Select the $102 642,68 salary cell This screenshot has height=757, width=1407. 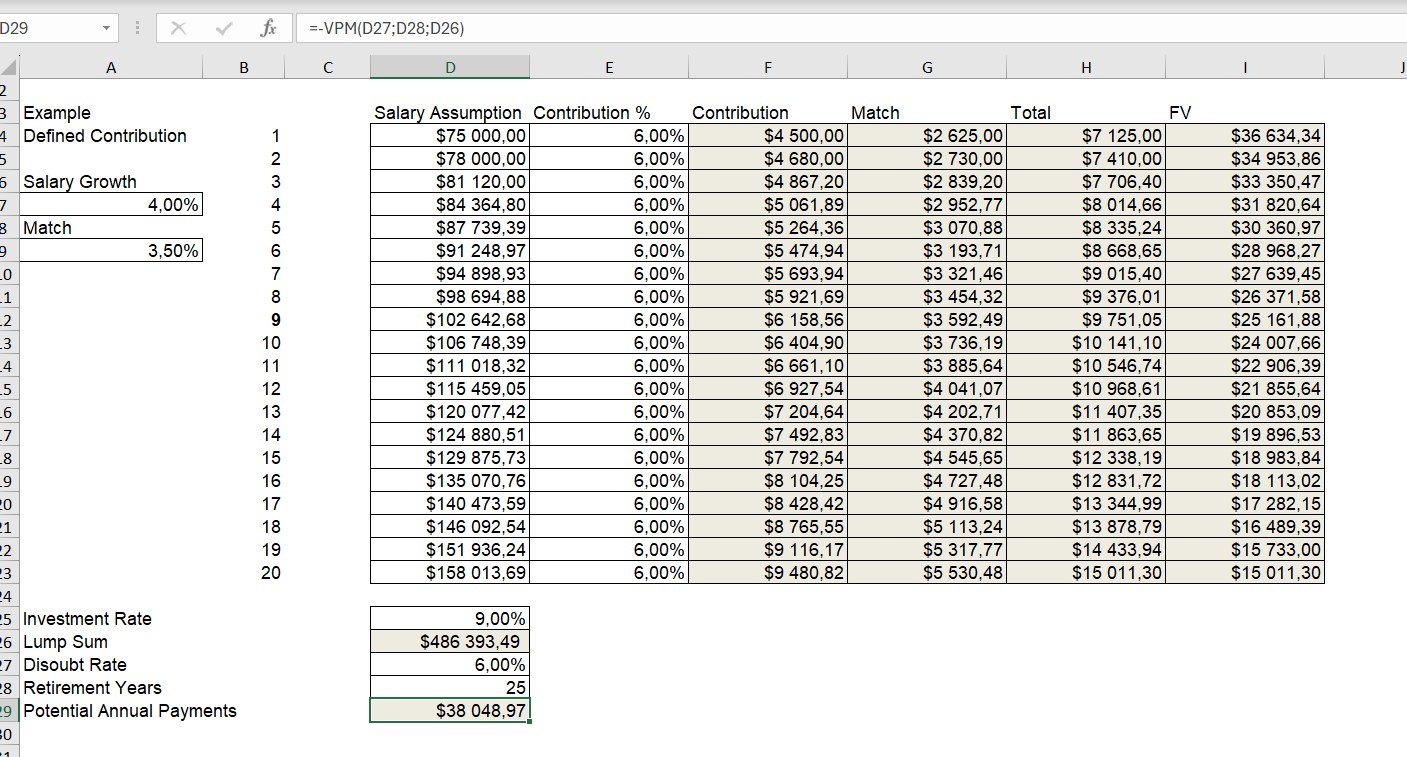tap(450, 320)
